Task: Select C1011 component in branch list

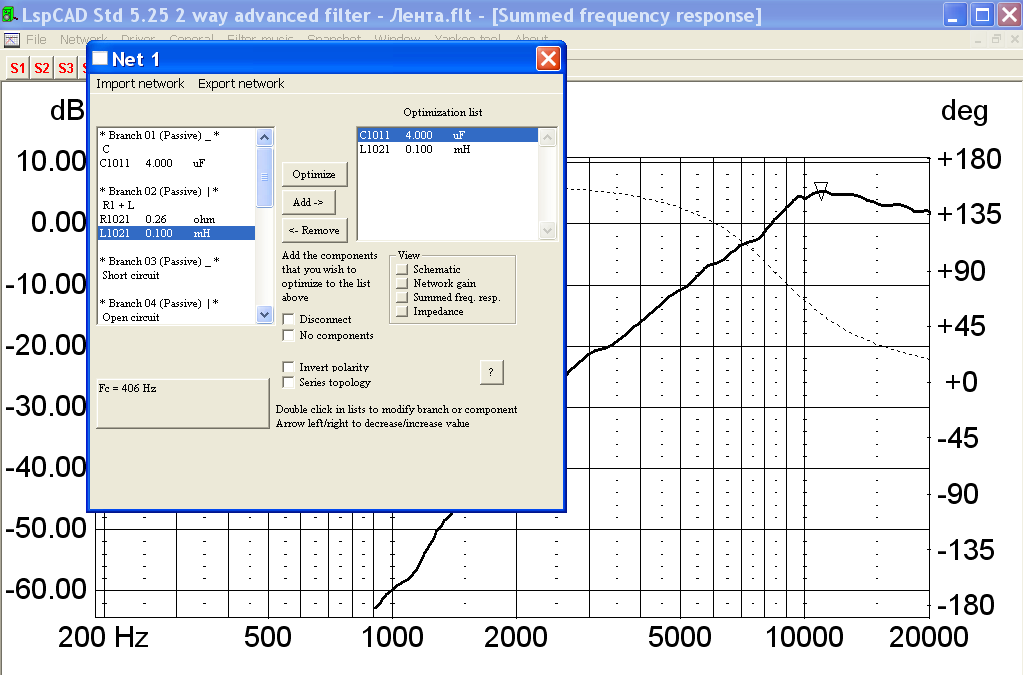Action: pyautogui.click(x=176, y=163)
